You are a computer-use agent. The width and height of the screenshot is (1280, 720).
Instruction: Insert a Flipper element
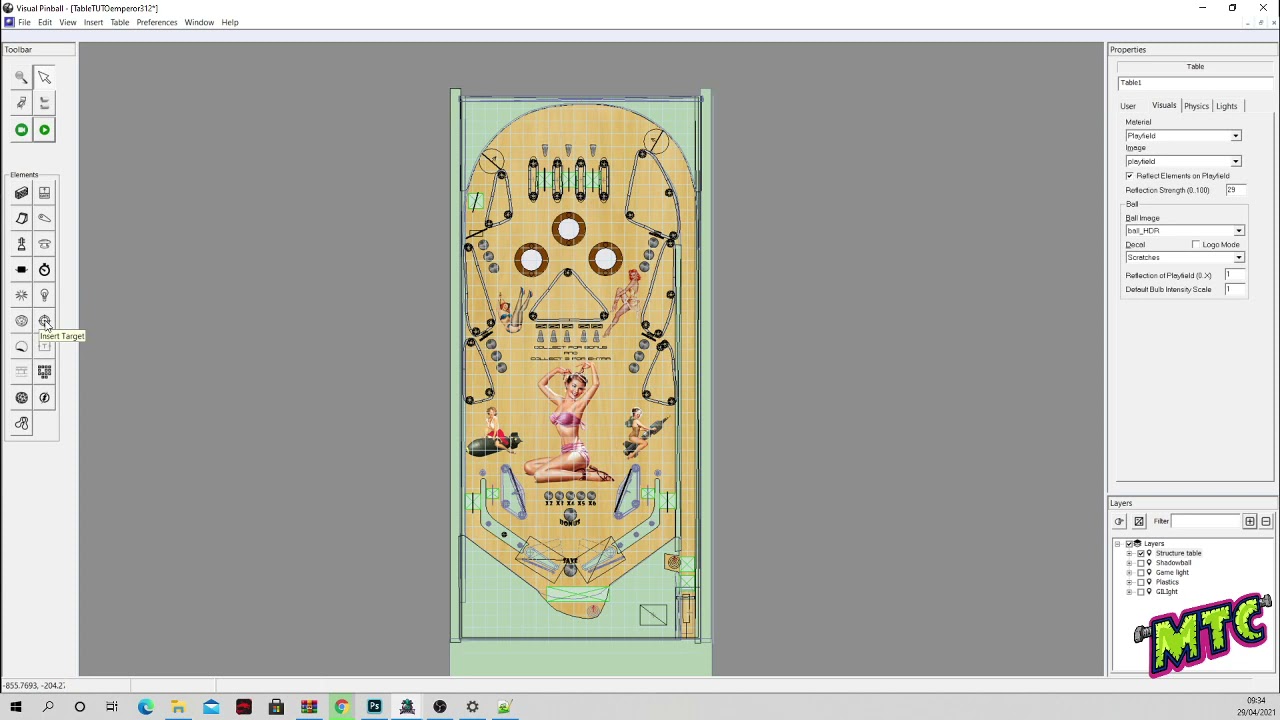click(44, 218)
